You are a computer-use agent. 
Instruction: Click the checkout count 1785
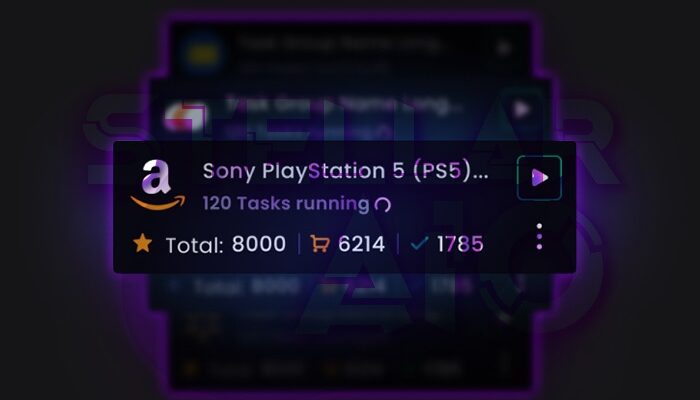[x=460, y=244]
